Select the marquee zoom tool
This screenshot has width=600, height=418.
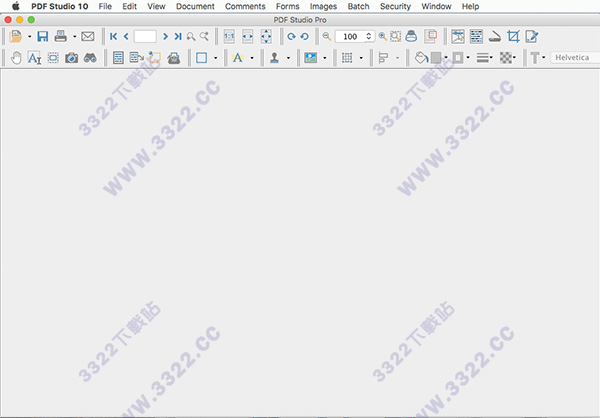(396, 36)
